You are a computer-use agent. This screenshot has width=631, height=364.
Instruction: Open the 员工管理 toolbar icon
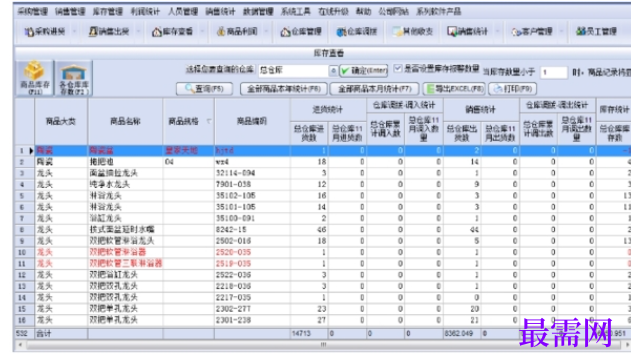(x=596, y=31)
